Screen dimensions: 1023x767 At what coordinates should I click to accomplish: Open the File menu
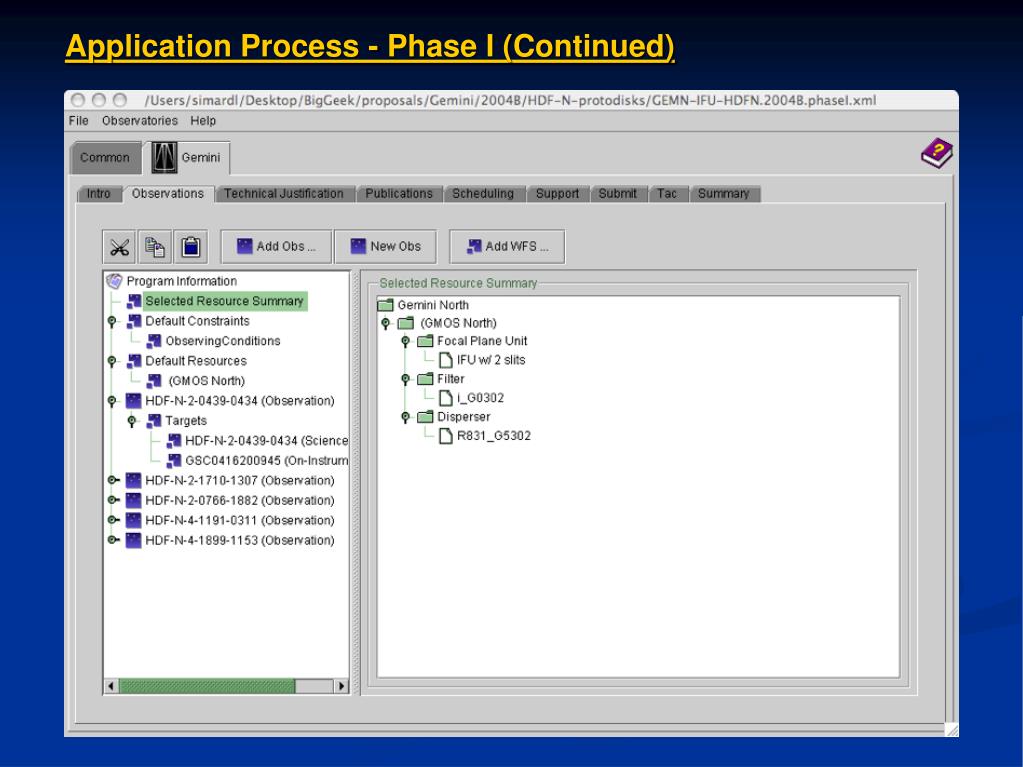78,121
